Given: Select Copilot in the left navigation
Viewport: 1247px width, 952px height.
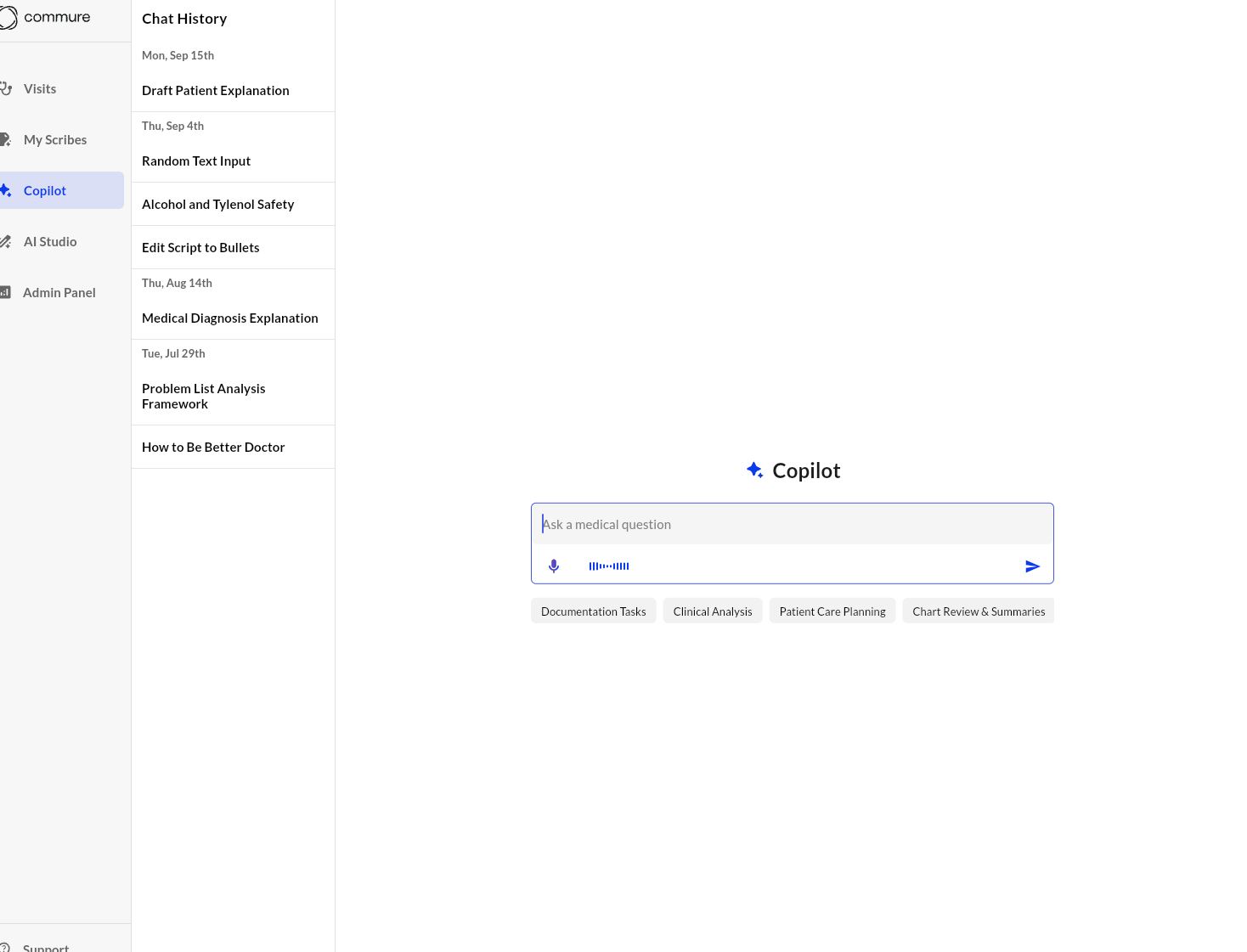Looking at the screenshot, I should pyautogui.click(x=45, y=190).
